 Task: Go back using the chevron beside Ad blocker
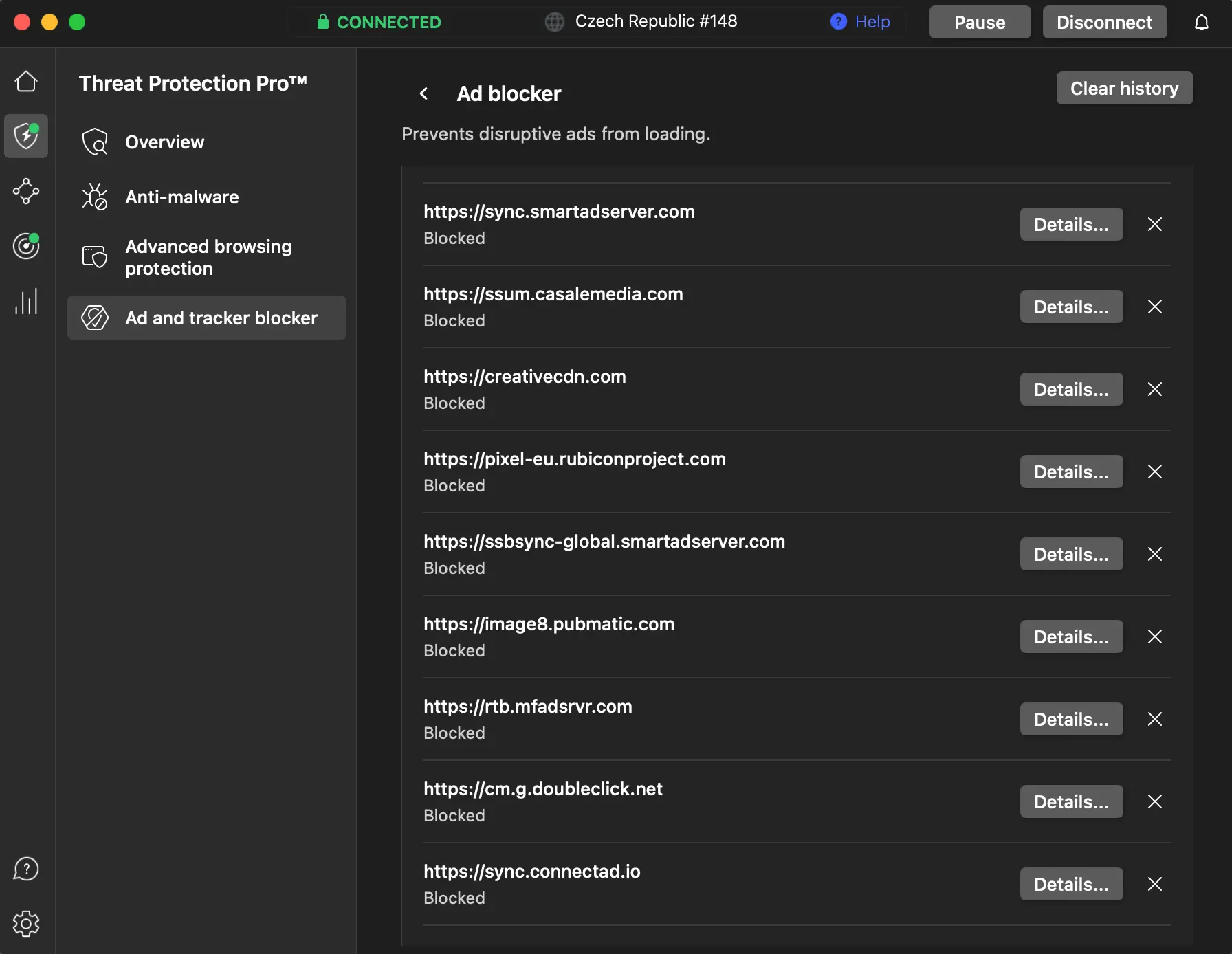pyautogui.click(x=424, y=93)
